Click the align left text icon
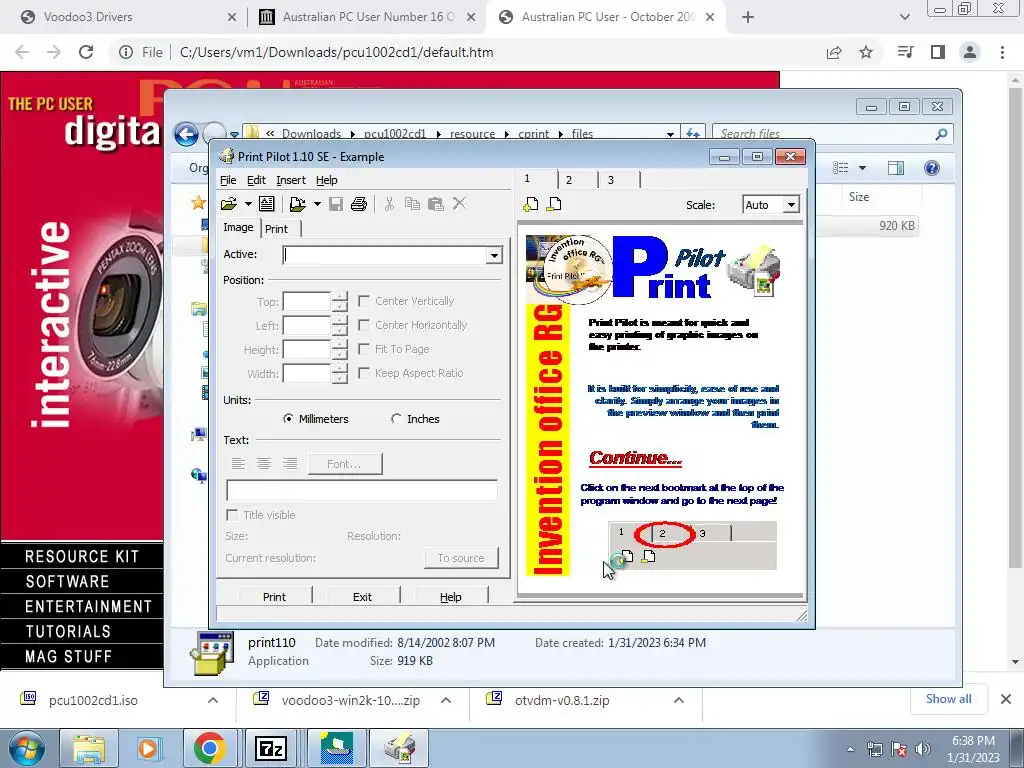The width and height of the screenshot is (1024, 768). click(x=238, y=464)
